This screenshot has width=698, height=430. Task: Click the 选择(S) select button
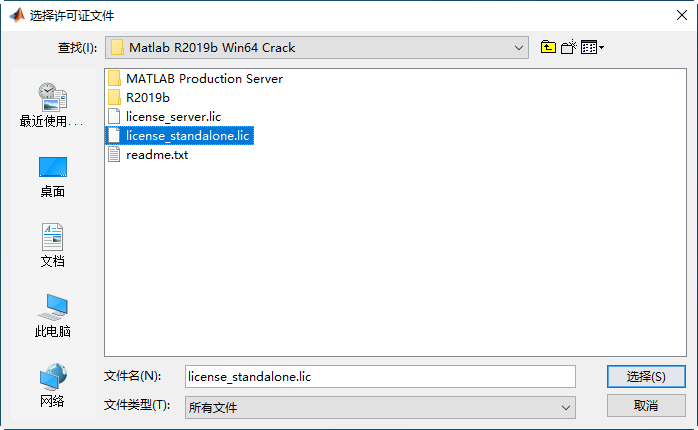pos(646,377)
